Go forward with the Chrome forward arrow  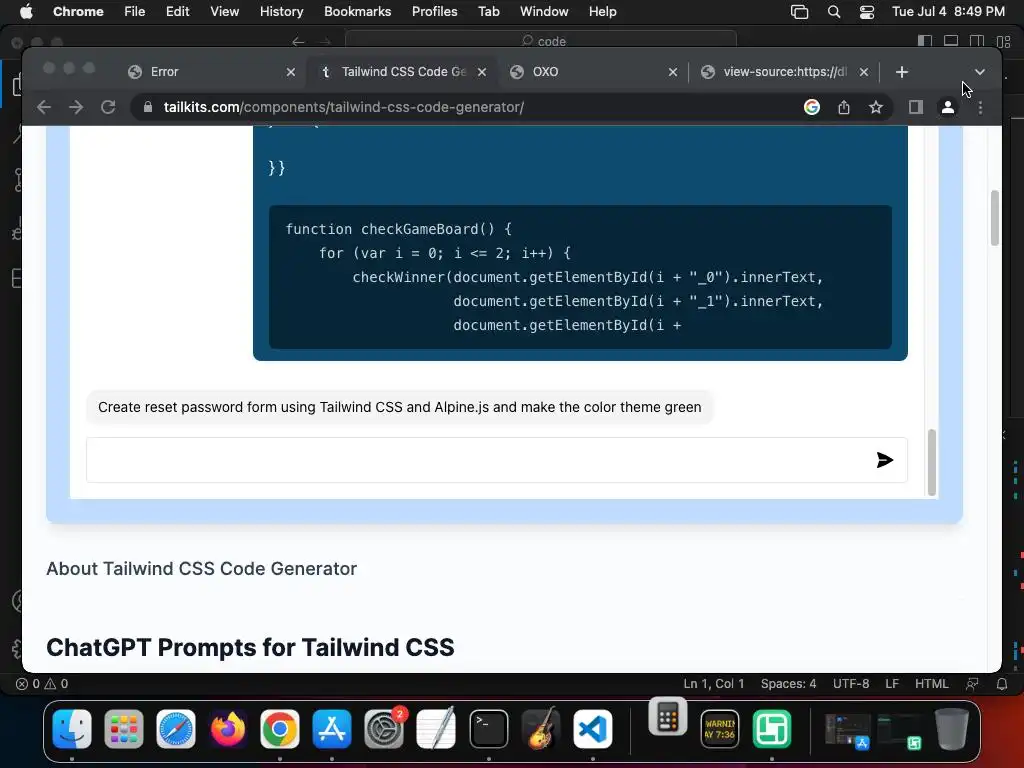[76, 107]
